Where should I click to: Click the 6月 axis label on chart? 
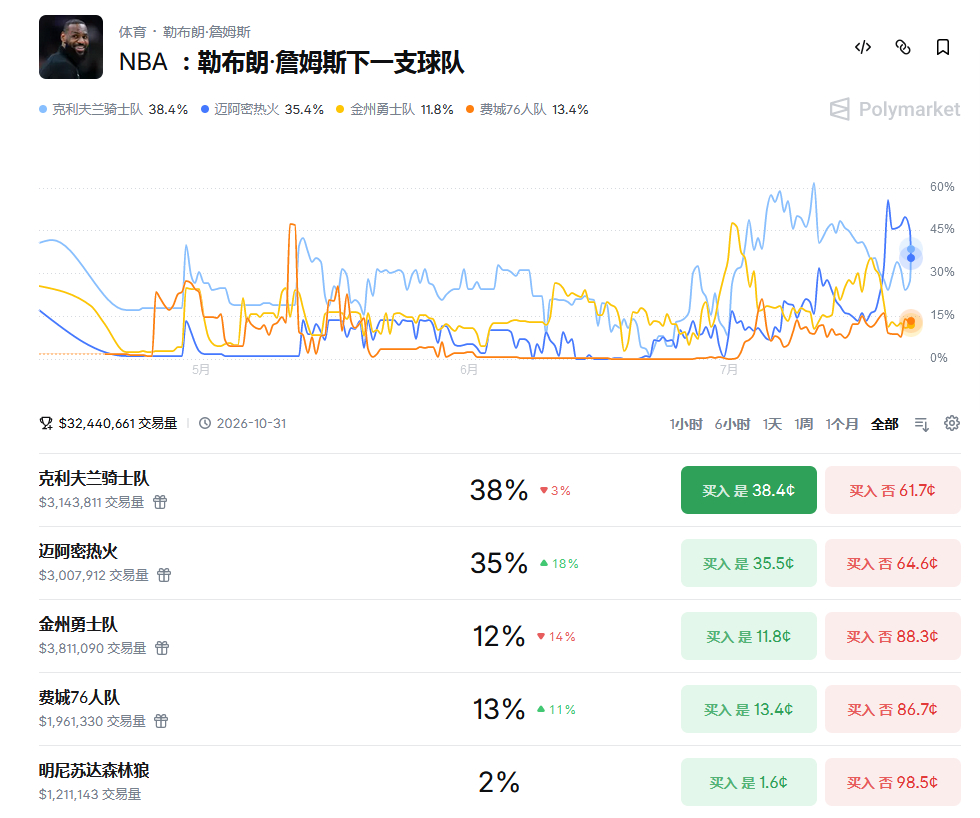(x=469, y=370)
